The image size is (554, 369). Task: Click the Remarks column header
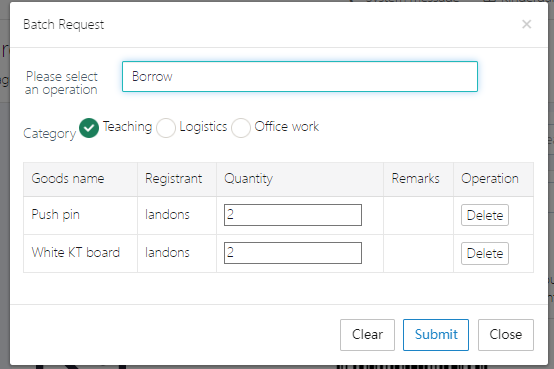pyautogui.click(x=418, y=179)
